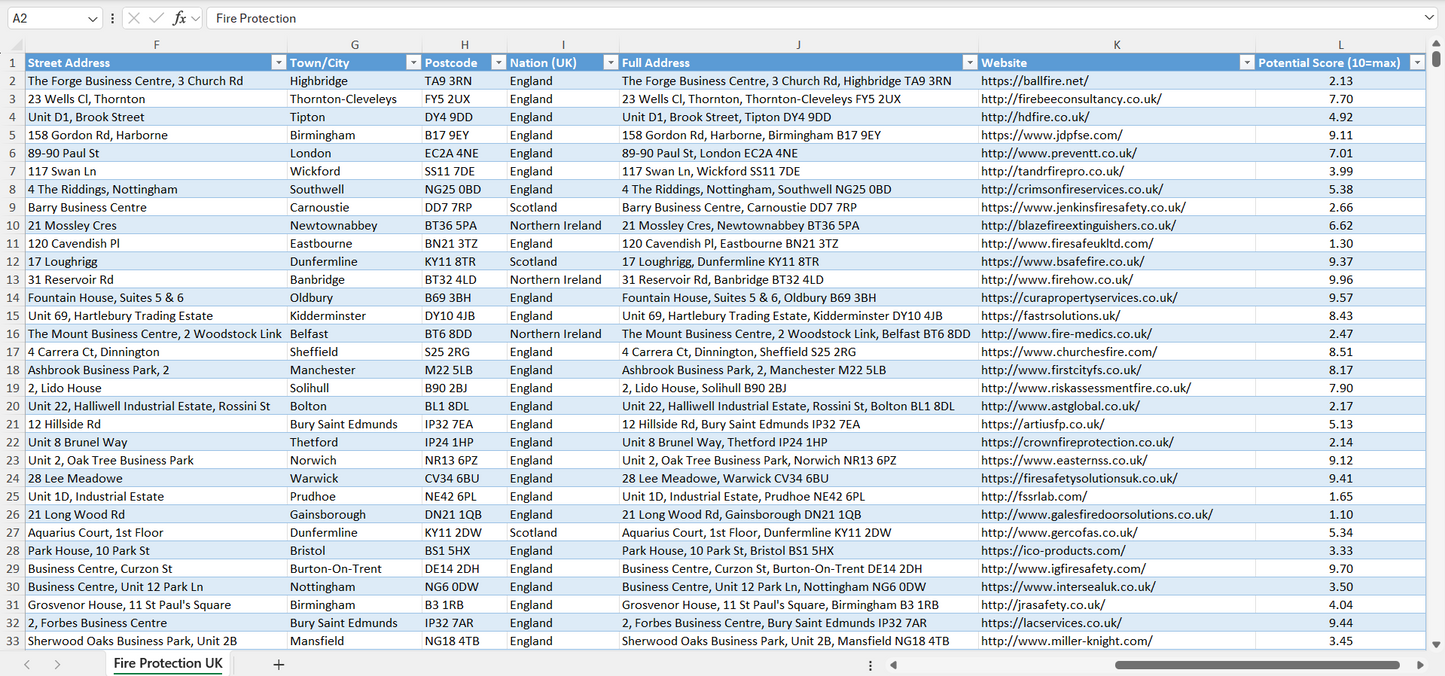1445x676 pixels.
Task: Click the Select All corner triangle
Action: pos(14,45)
